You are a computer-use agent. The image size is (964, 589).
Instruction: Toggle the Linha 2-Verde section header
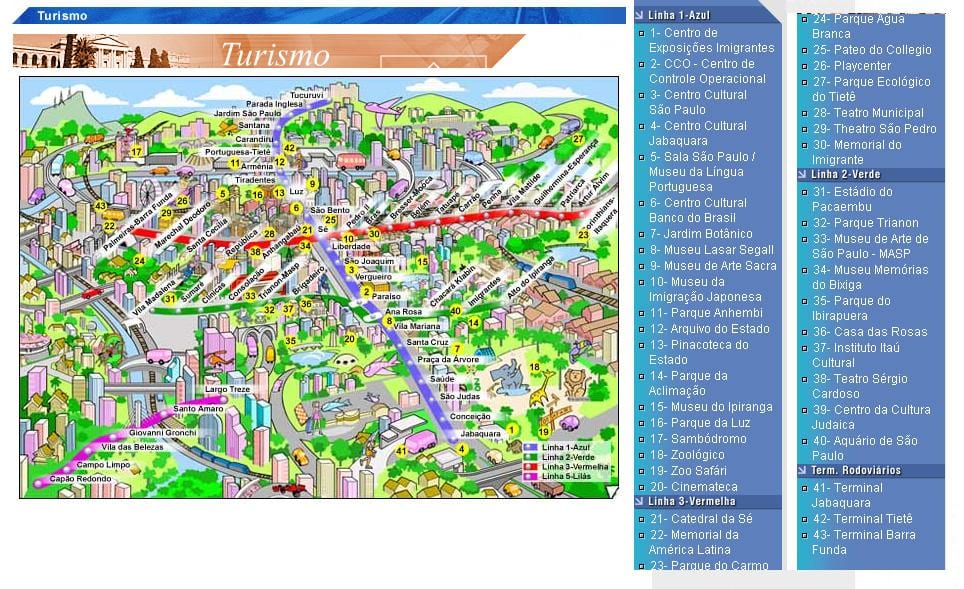(871, 175)
